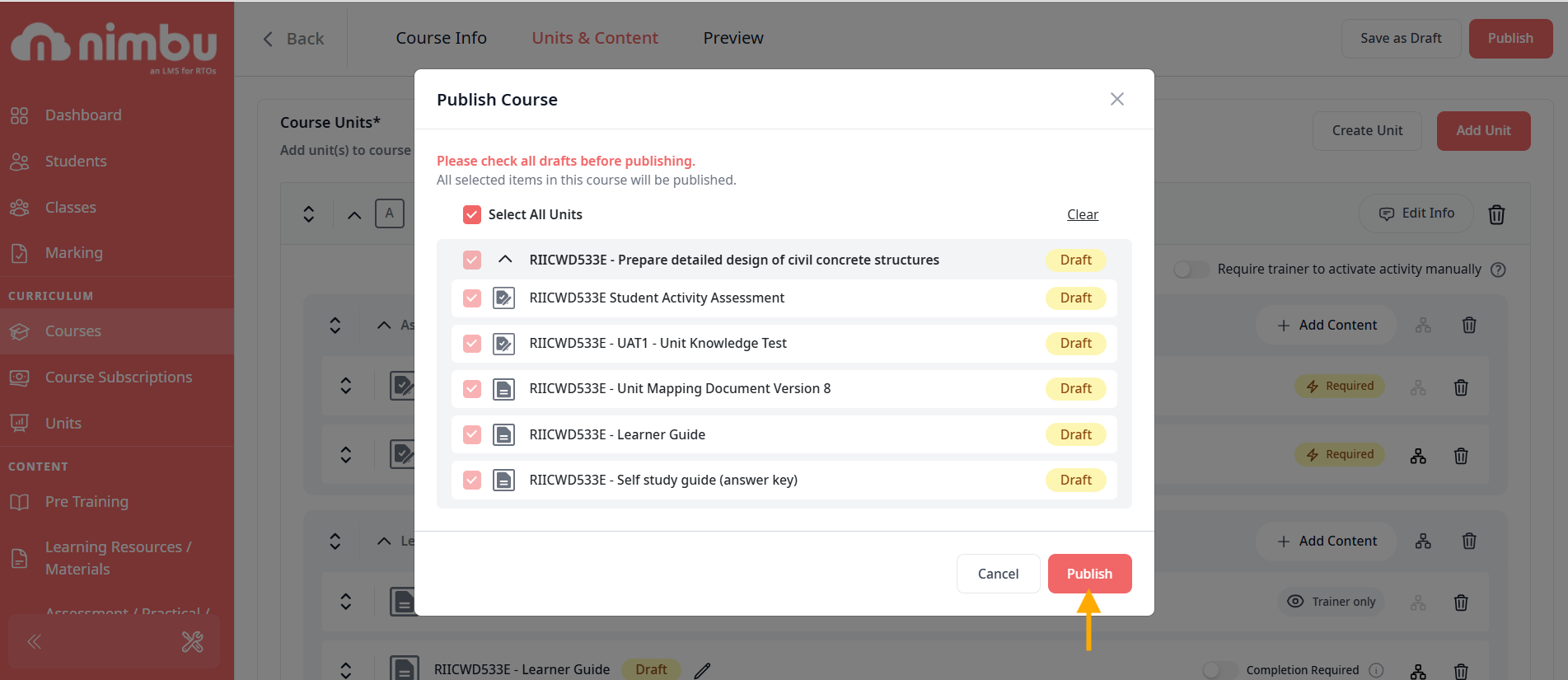Screen dimensions: 1568x680
Task: Click Save as Draft button
Action: pyautogui.click(x=1401, y=39)
